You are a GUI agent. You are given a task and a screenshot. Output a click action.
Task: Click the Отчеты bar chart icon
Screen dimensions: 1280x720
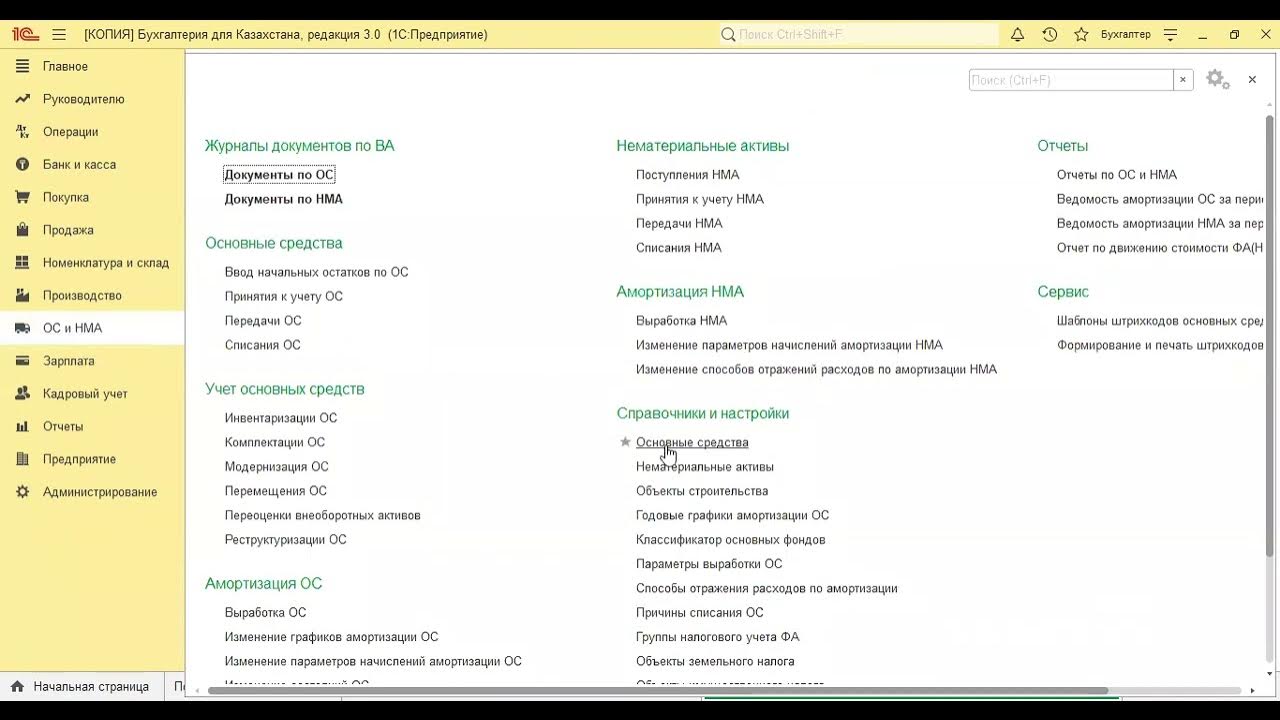coord(22,426)
